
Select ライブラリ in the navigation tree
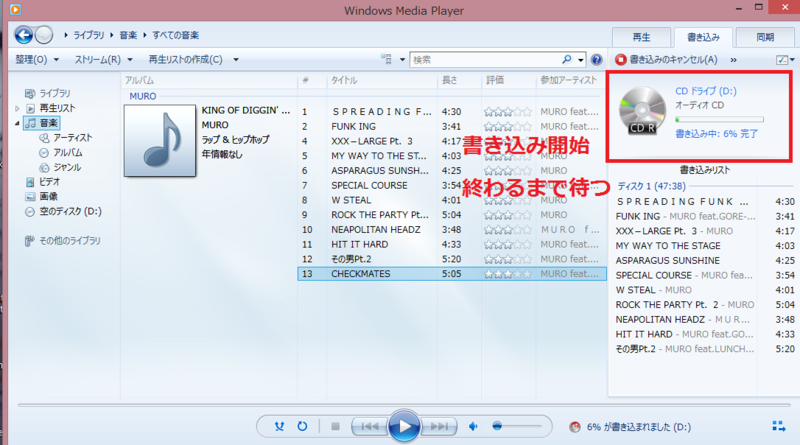tap(55, 93)
